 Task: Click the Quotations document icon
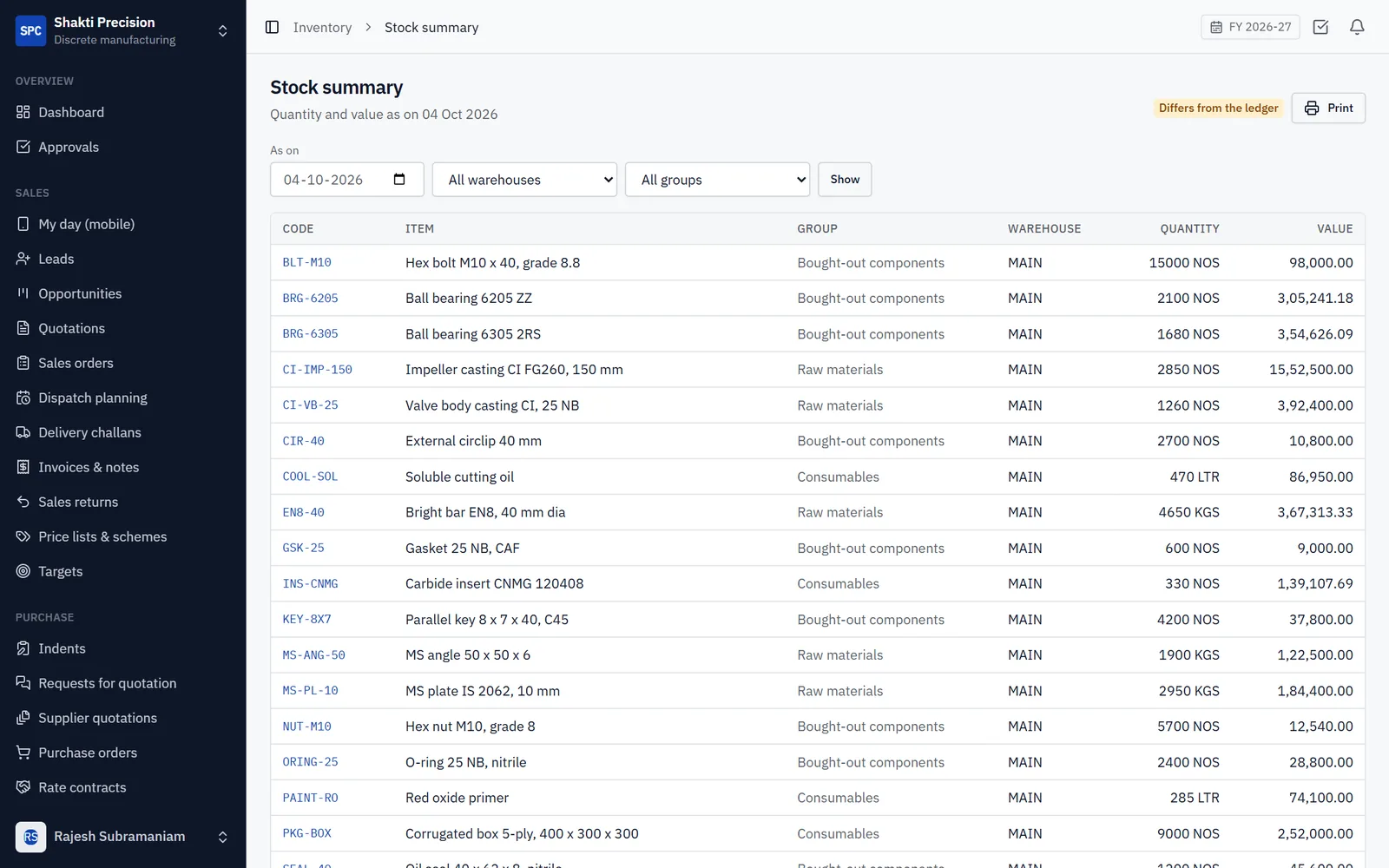point(23,328)
